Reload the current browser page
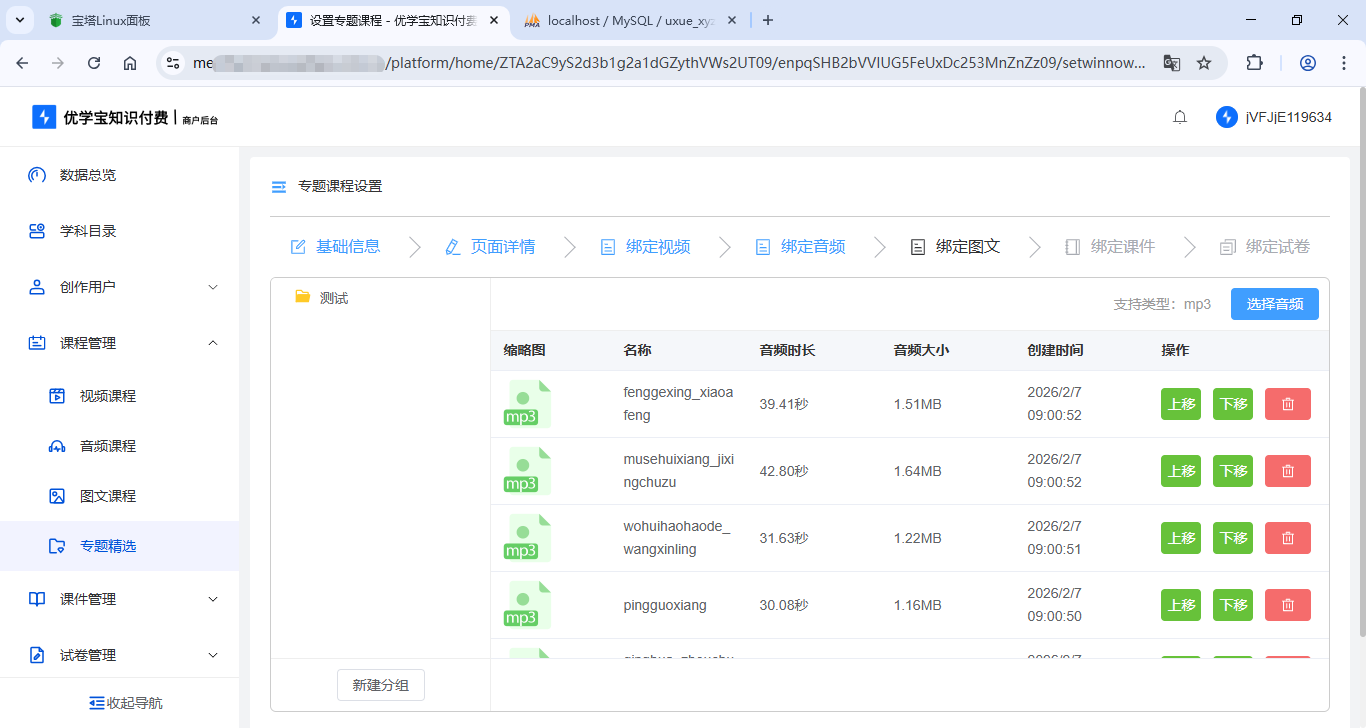 94,63
